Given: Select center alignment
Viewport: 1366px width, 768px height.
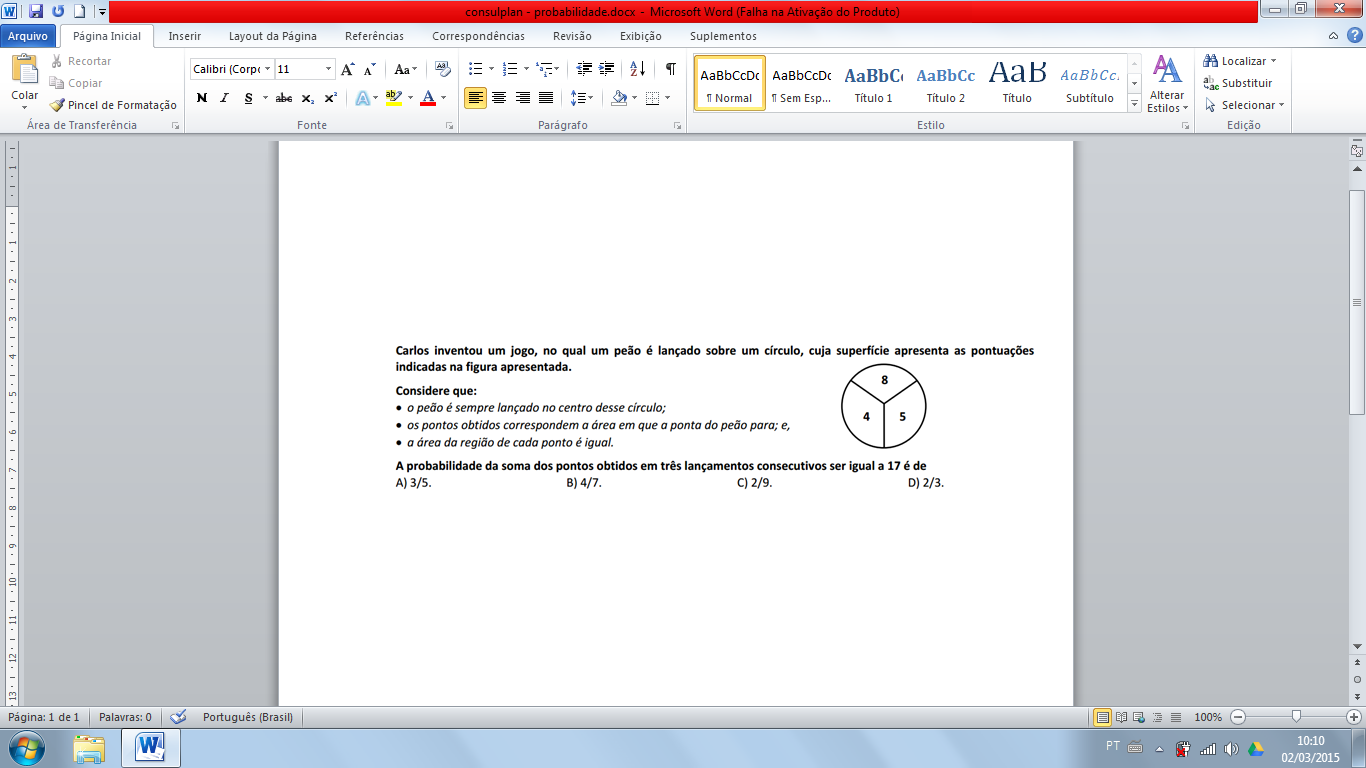Looking at the screenshot, I should point(498,98).
